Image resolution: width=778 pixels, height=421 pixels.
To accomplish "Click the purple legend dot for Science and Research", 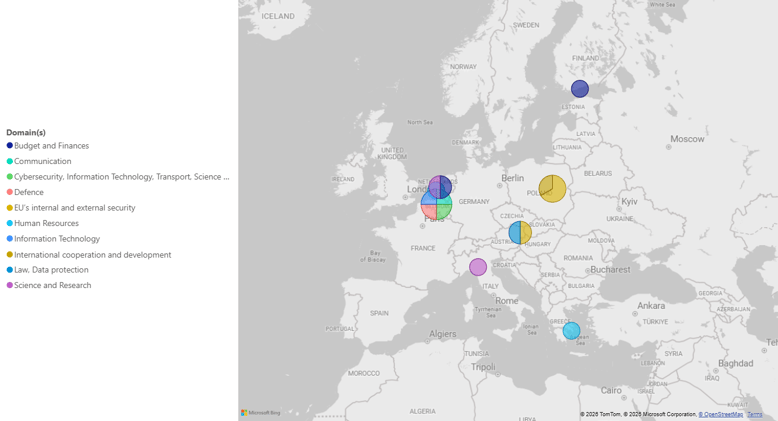I will tap(9, 285).
